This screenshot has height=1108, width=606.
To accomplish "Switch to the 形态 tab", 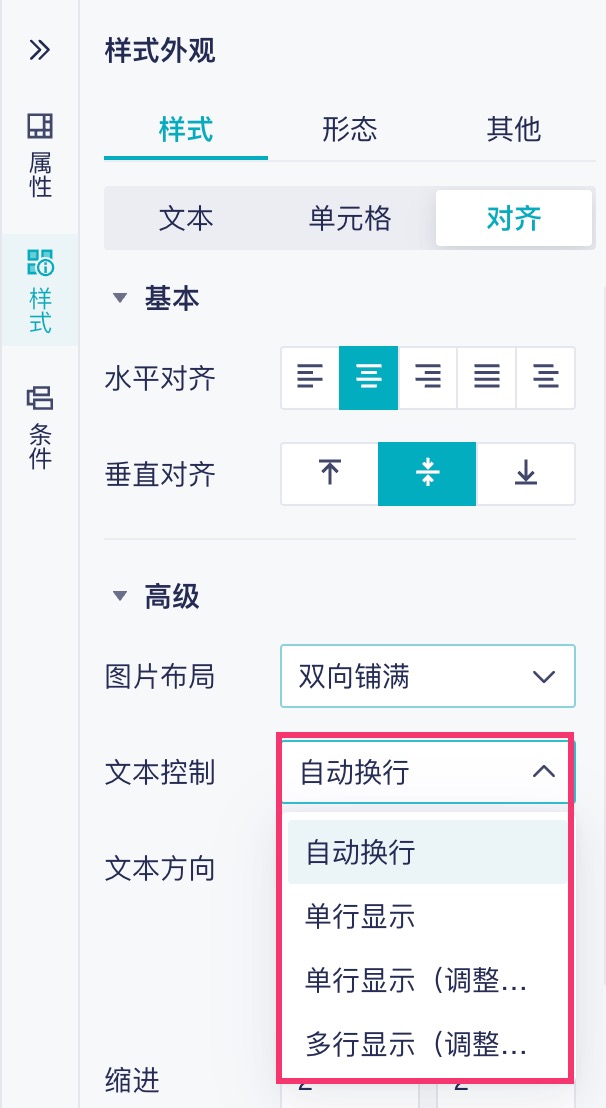I will click(350, 129).
